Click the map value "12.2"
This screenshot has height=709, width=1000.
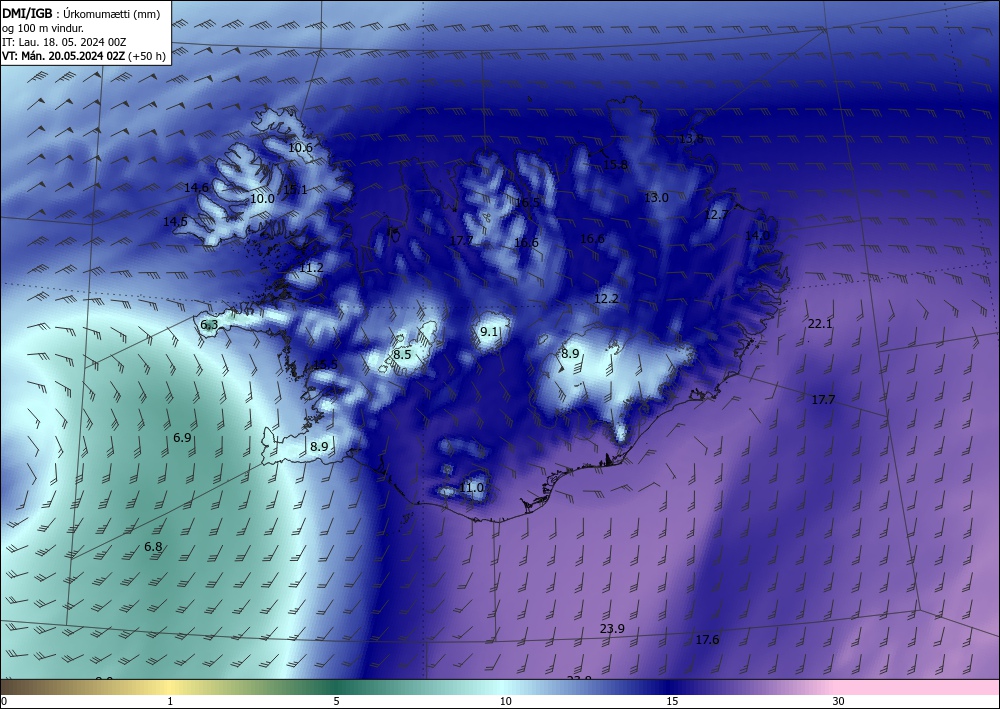(607, 299)
